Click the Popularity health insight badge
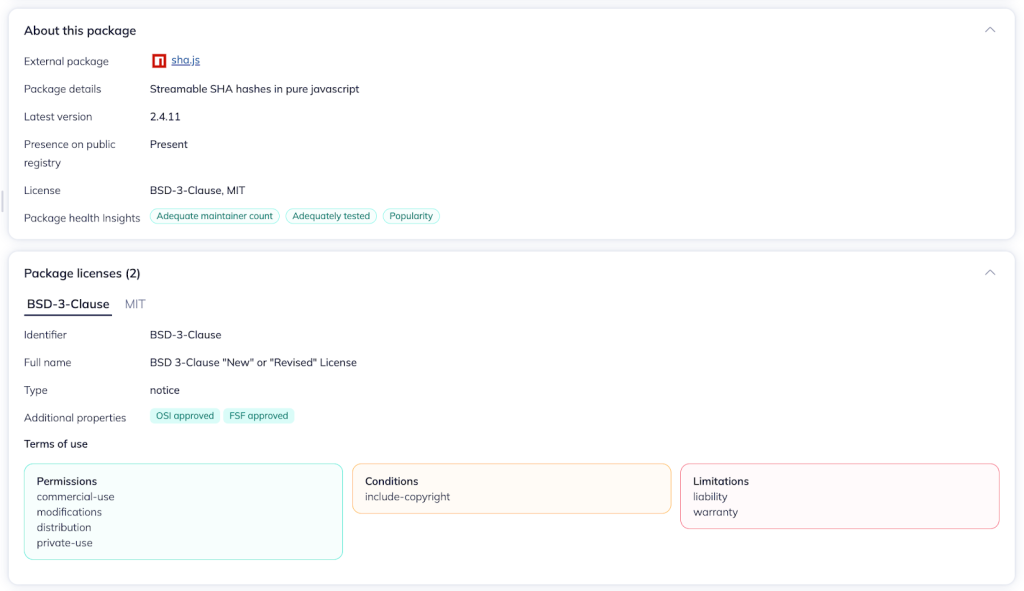The width and height of the screenshot is (1024, 591). [411, 216]
